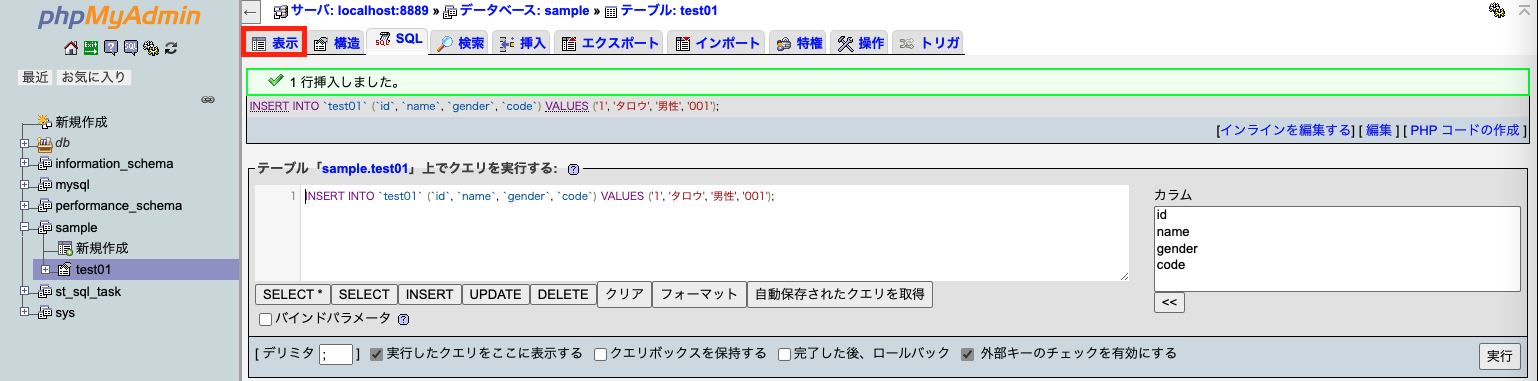This screenshot has width=1538, height=381.
Task: Toggle the バインドパラメータ checkbox
Action: pyautogui.click(x=266, y=320)
